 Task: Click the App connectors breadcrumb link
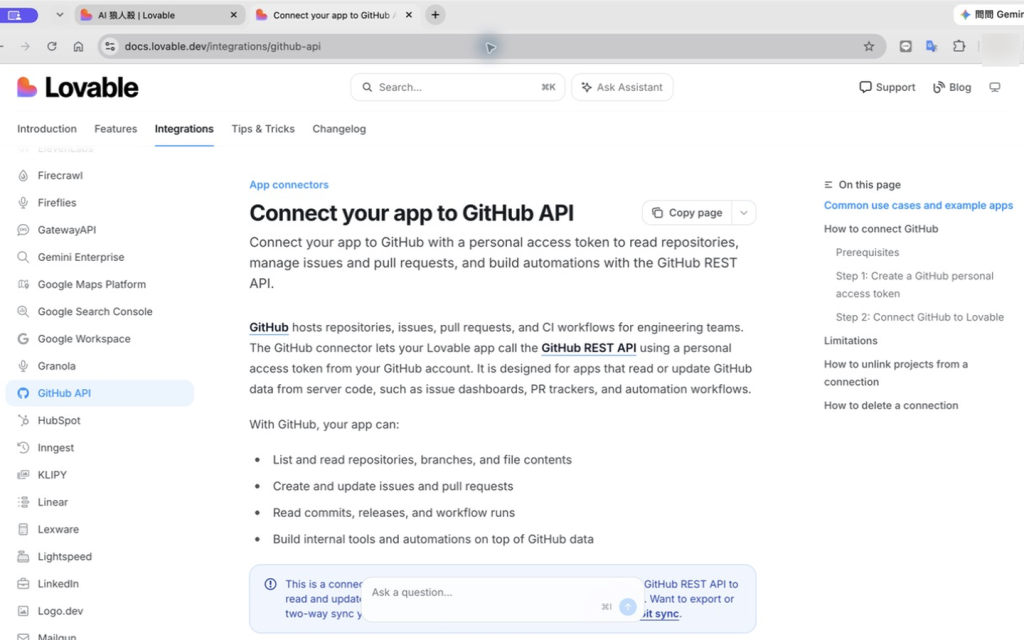coord(289,185)
